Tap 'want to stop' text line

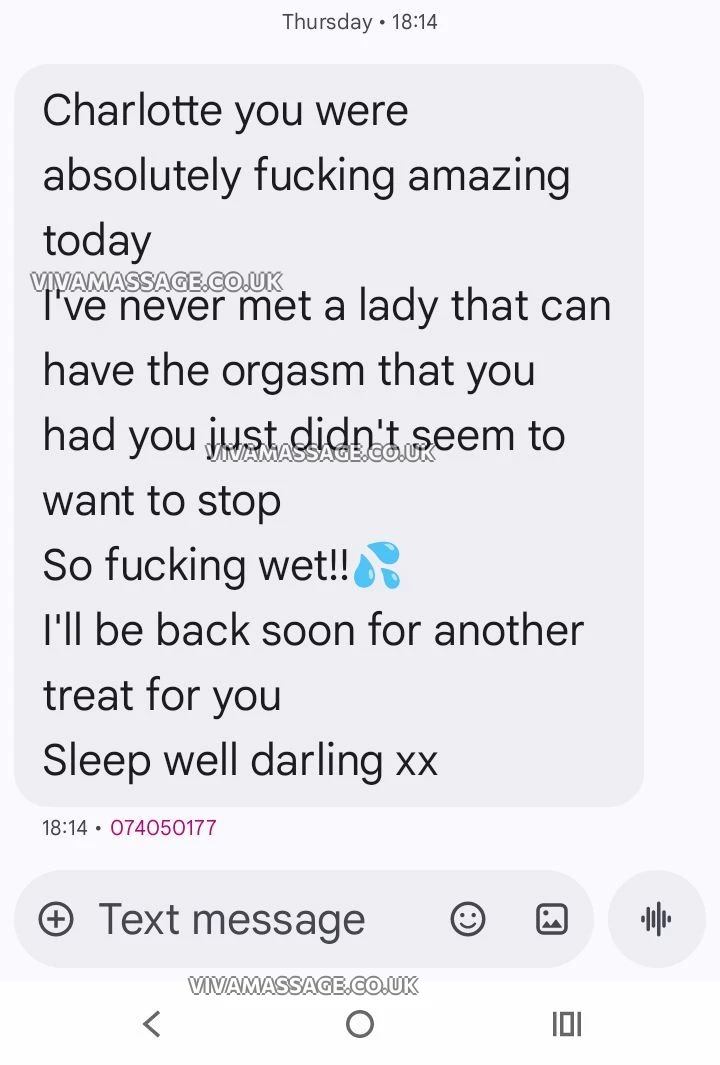tap(162, 501)
